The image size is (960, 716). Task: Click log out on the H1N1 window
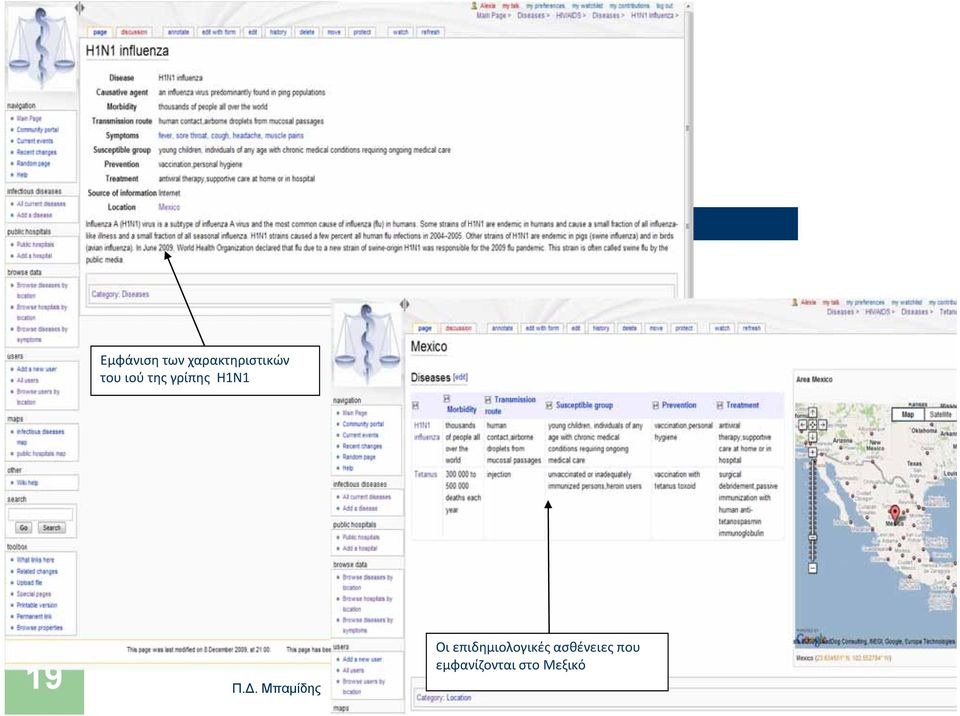[x=665, y=6]
